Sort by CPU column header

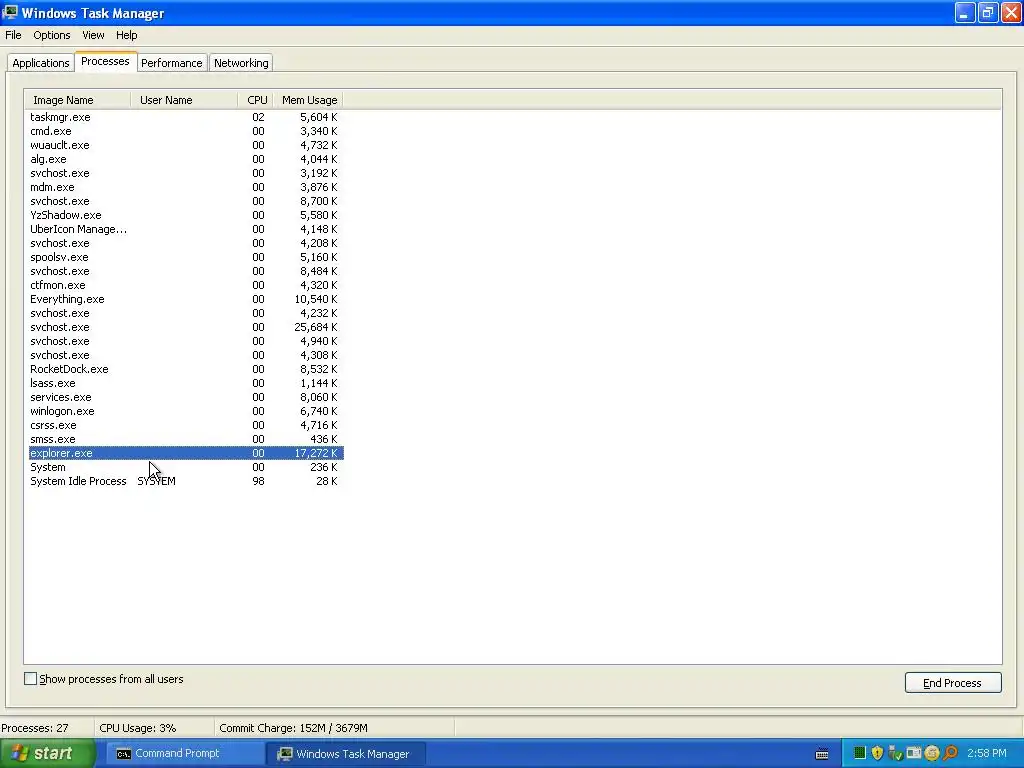click(255, 100)
